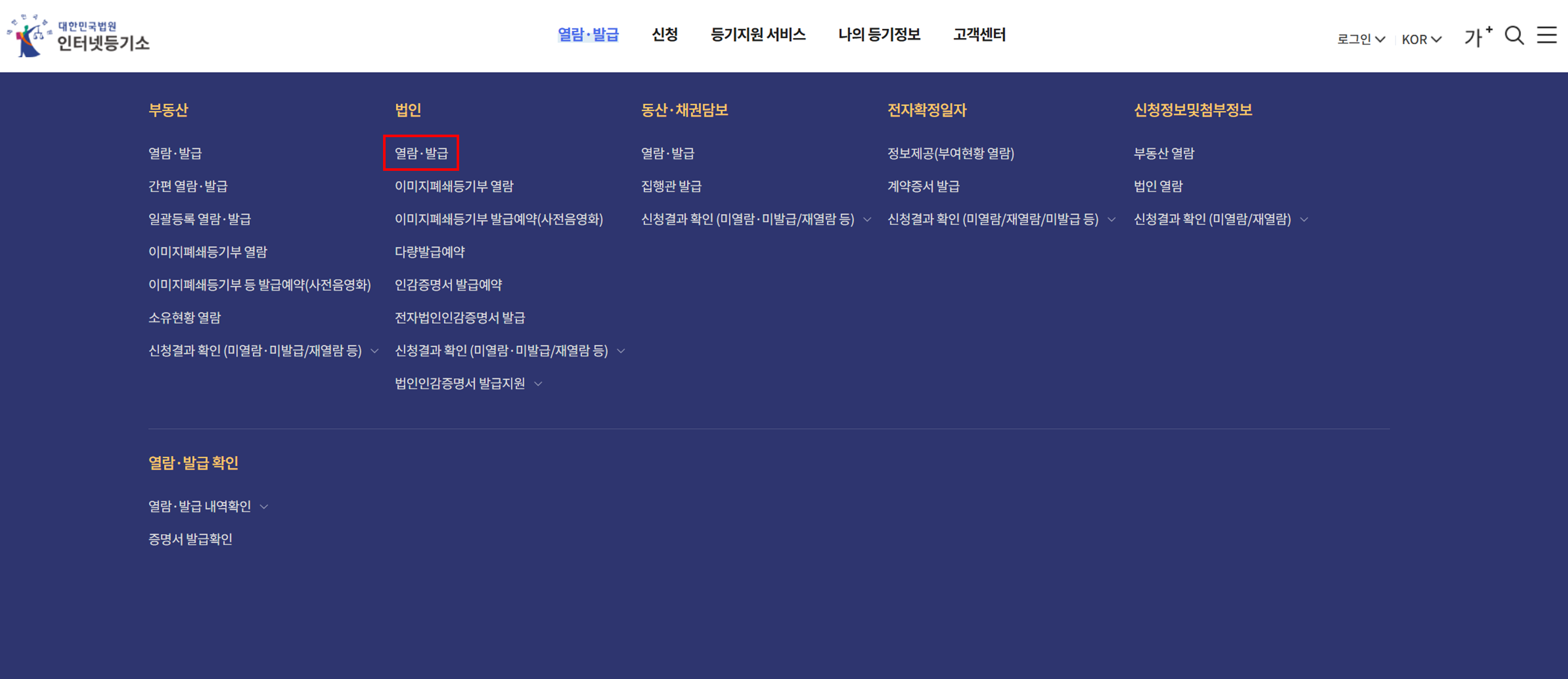Screen dimensions: 1568x679
Task: Select 집행관 발급 under 동산·채권담보
Action: coord(671,186)
